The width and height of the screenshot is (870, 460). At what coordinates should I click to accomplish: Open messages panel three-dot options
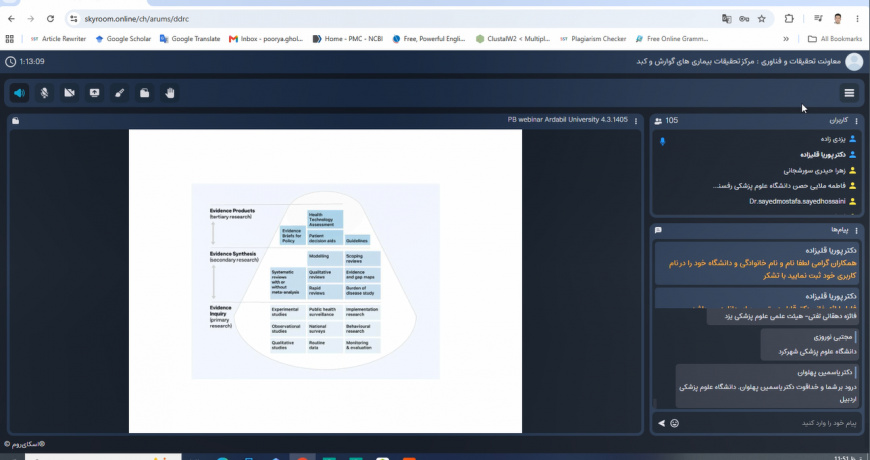click(x=856, y=230)
